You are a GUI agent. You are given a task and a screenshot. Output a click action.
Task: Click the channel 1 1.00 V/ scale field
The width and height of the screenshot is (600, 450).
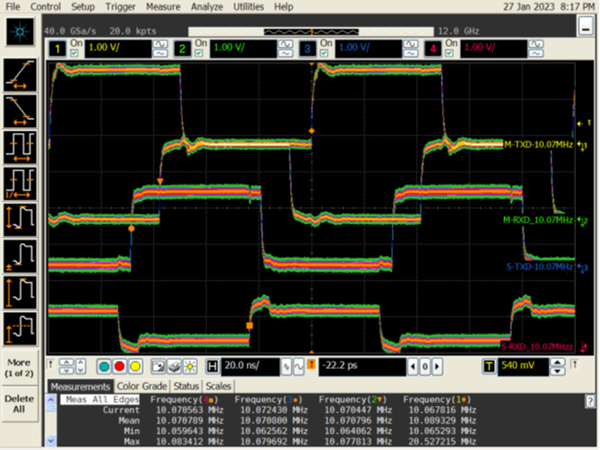[118, 49]
